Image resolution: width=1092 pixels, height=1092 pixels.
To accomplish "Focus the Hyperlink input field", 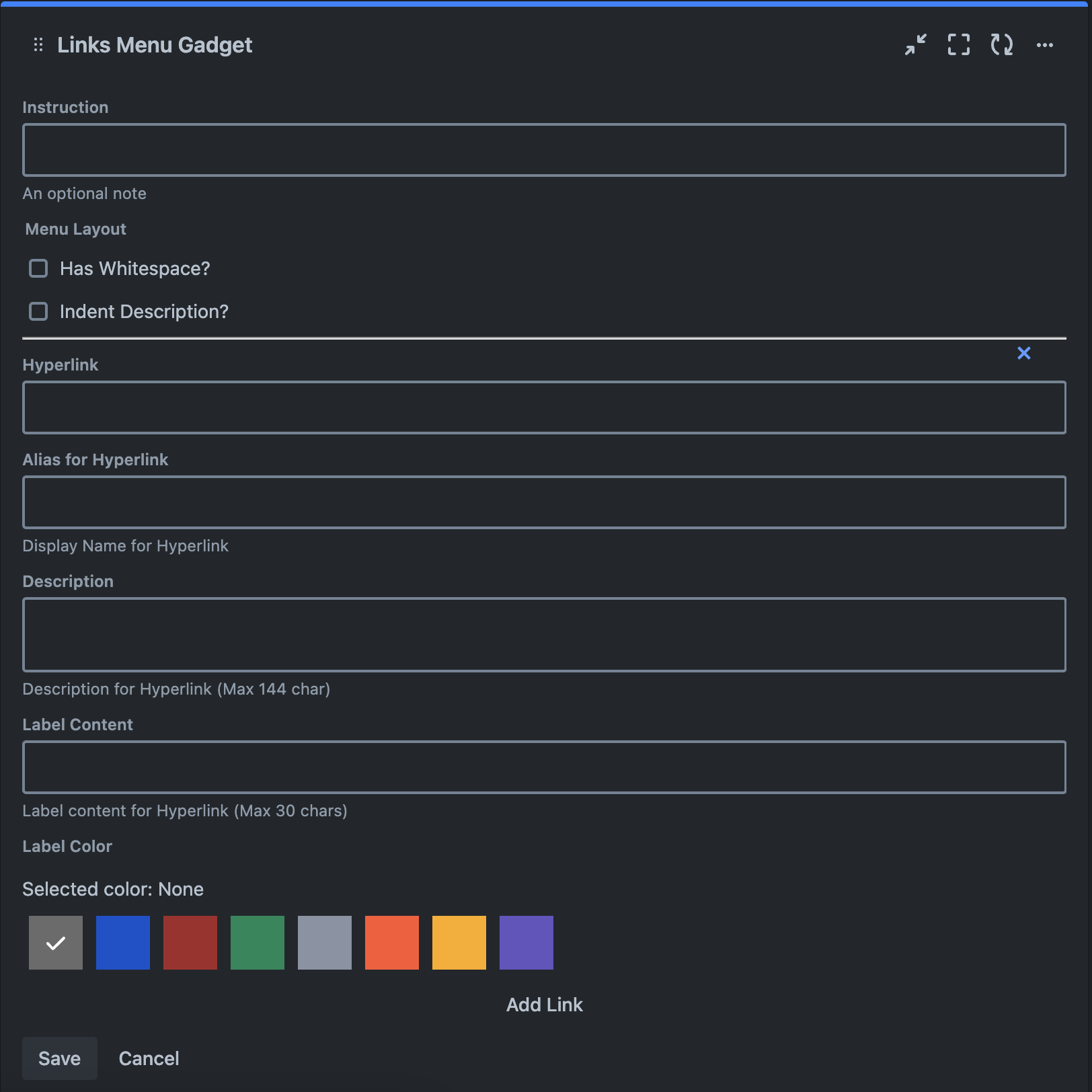I will (543, 407).
